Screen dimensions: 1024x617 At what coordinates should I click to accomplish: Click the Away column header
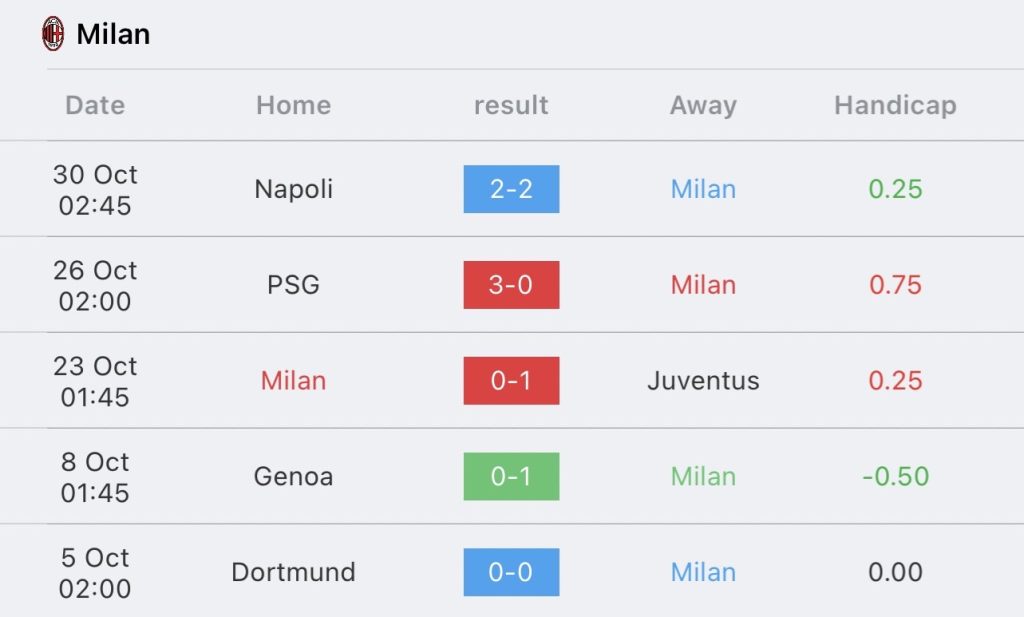pyautogui.click(x=703, y=105)
